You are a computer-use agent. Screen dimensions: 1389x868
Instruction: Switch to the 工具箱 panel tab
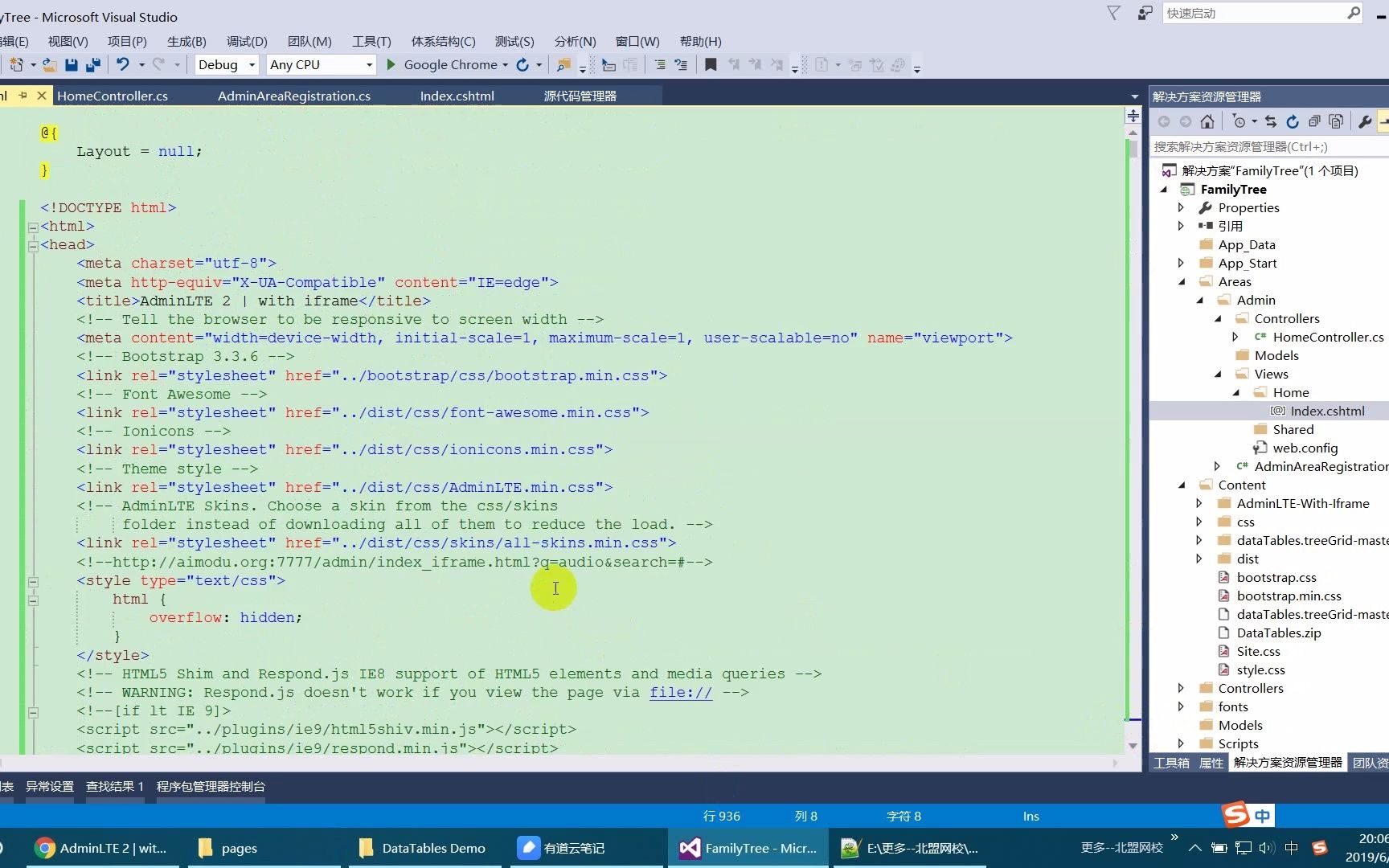1171,763
